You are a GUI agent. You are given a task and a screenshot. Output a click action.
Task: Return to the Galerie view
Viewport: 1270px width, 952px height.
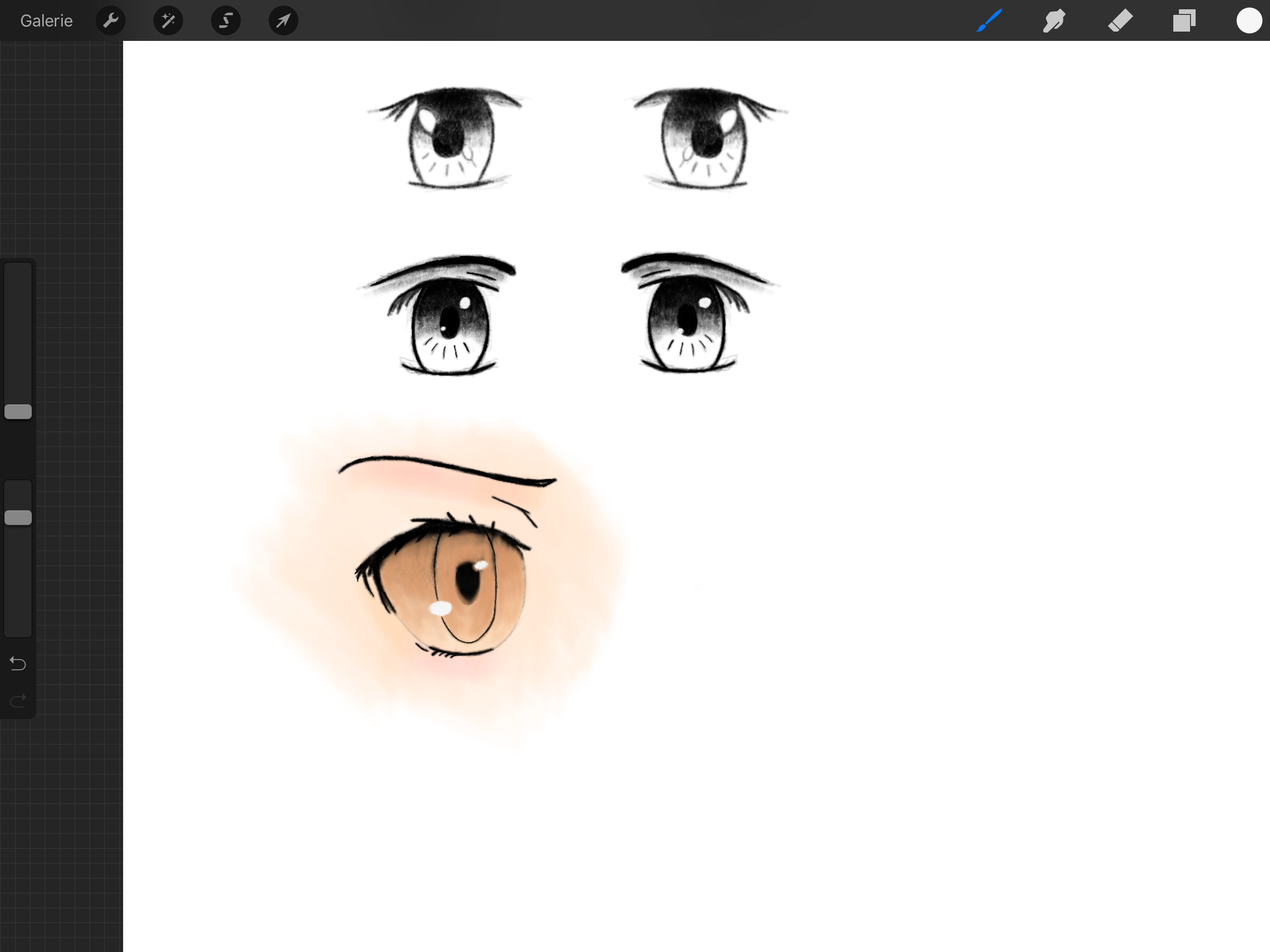click(46, 20)
